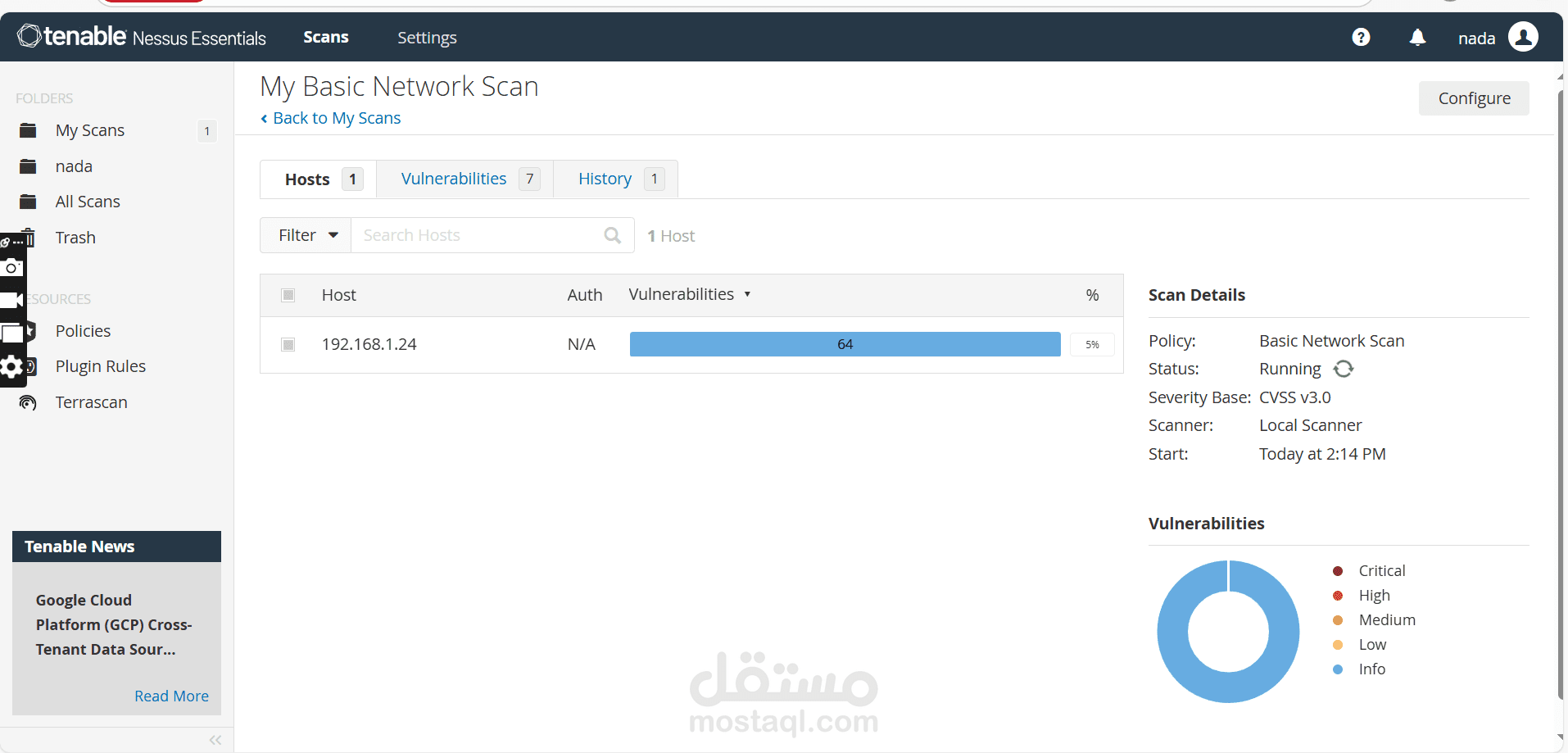Click the Low legend color dot
1568x753 pixels.
pyautogui.click(x=1338, y=645)
